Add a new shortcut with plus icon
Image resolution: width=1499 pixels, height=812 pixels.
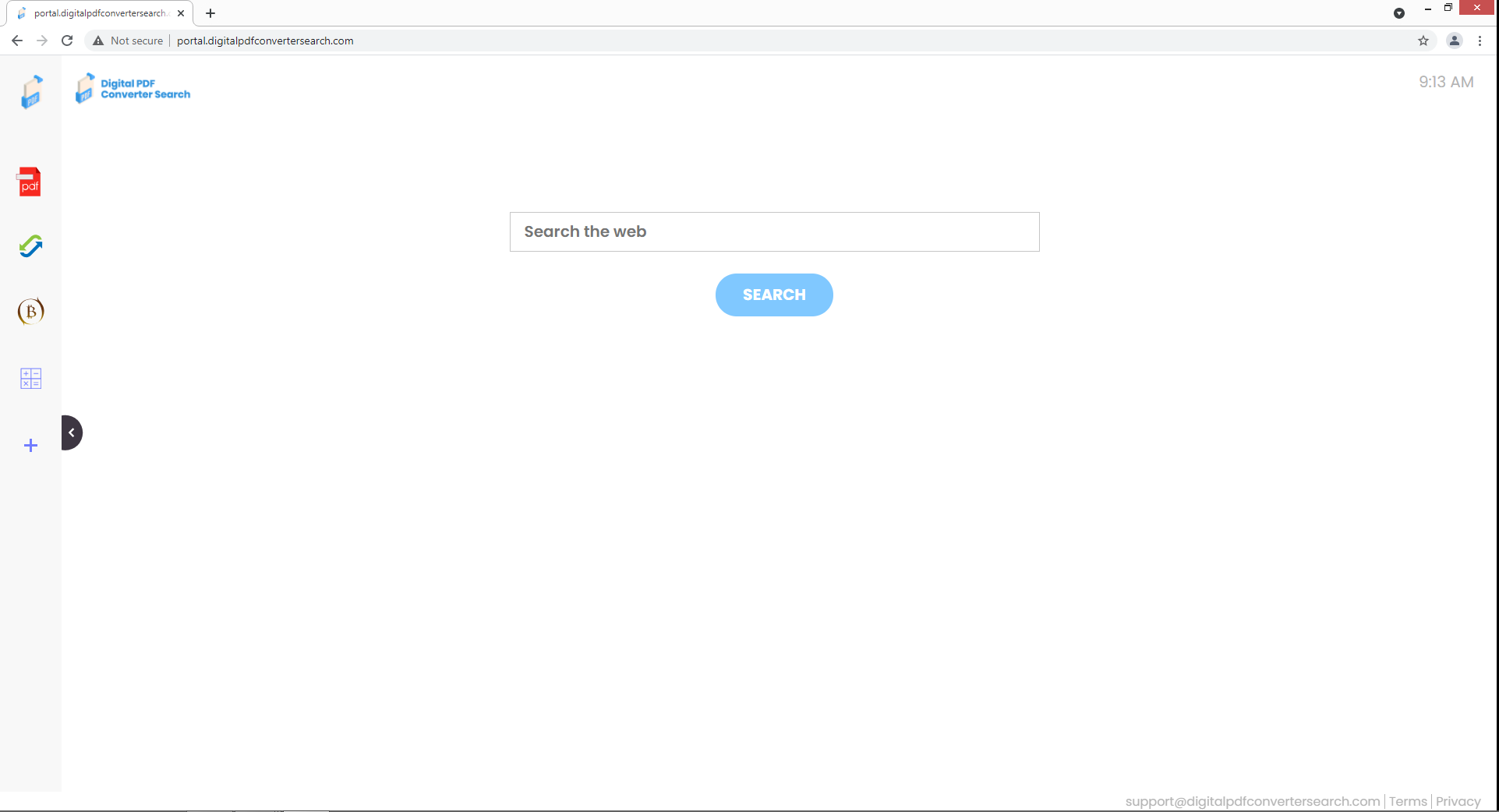pyautogui.click(x=30, y=446)
